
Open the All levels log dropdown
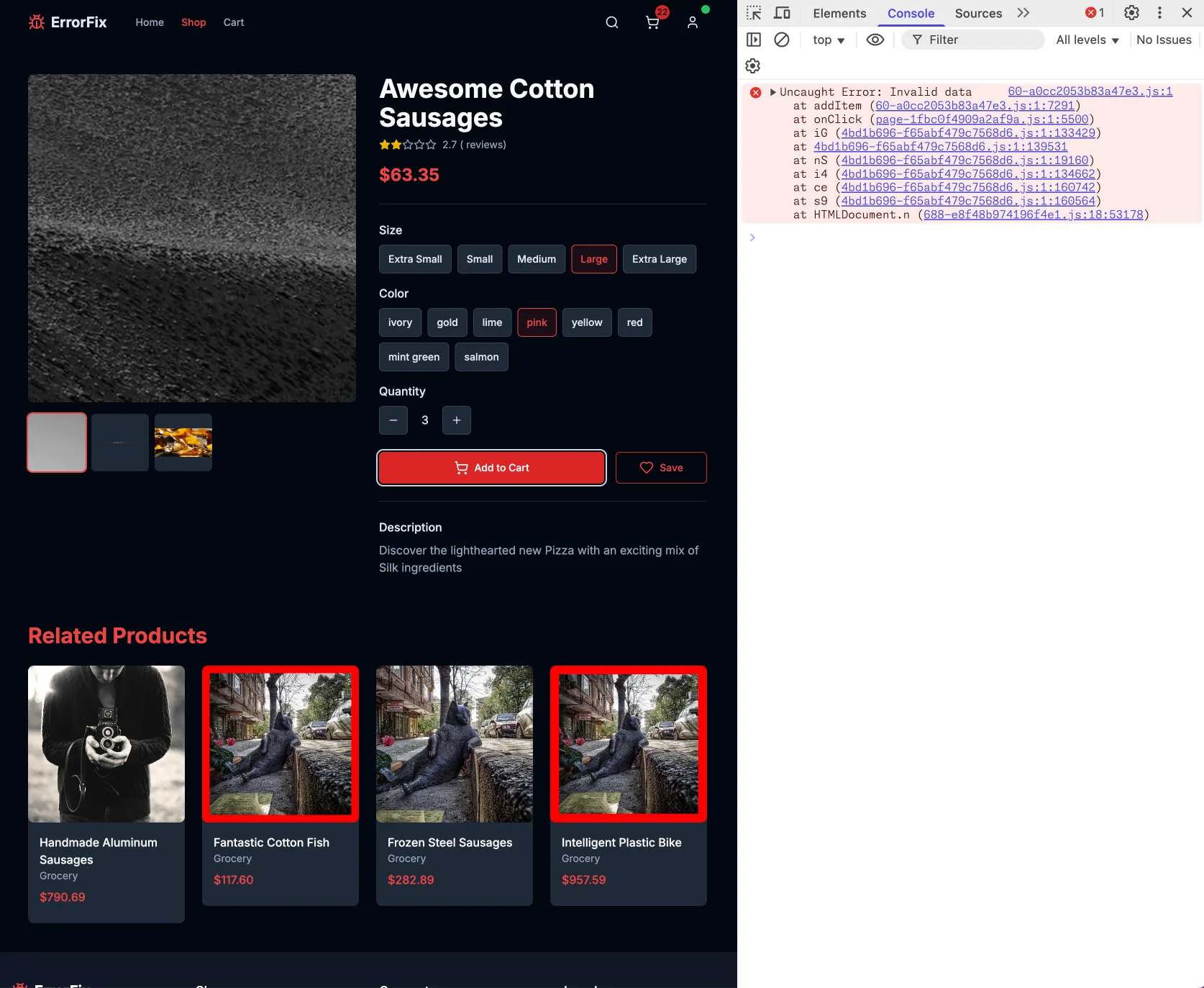tap(1087, 40)
